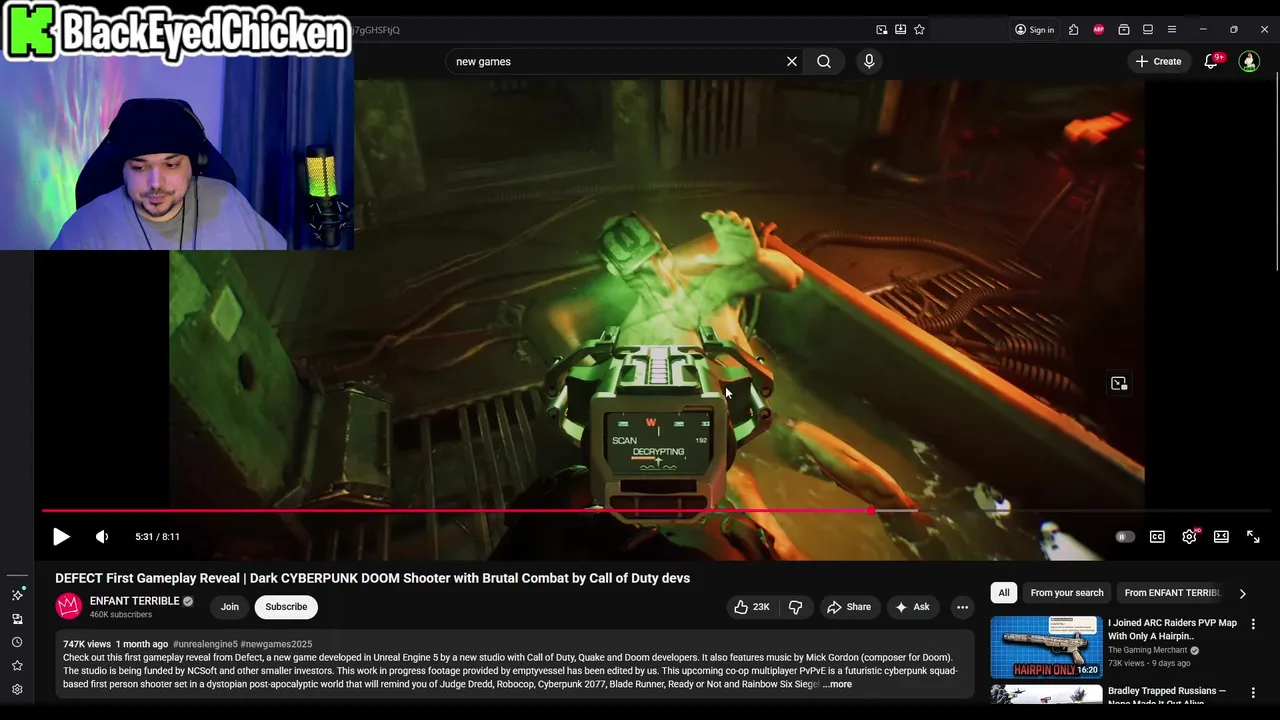The width and height of the screenshot is (1280, 720).
Task: Open picture-in-picture from the address bar
Action: (x=882, y=30)
